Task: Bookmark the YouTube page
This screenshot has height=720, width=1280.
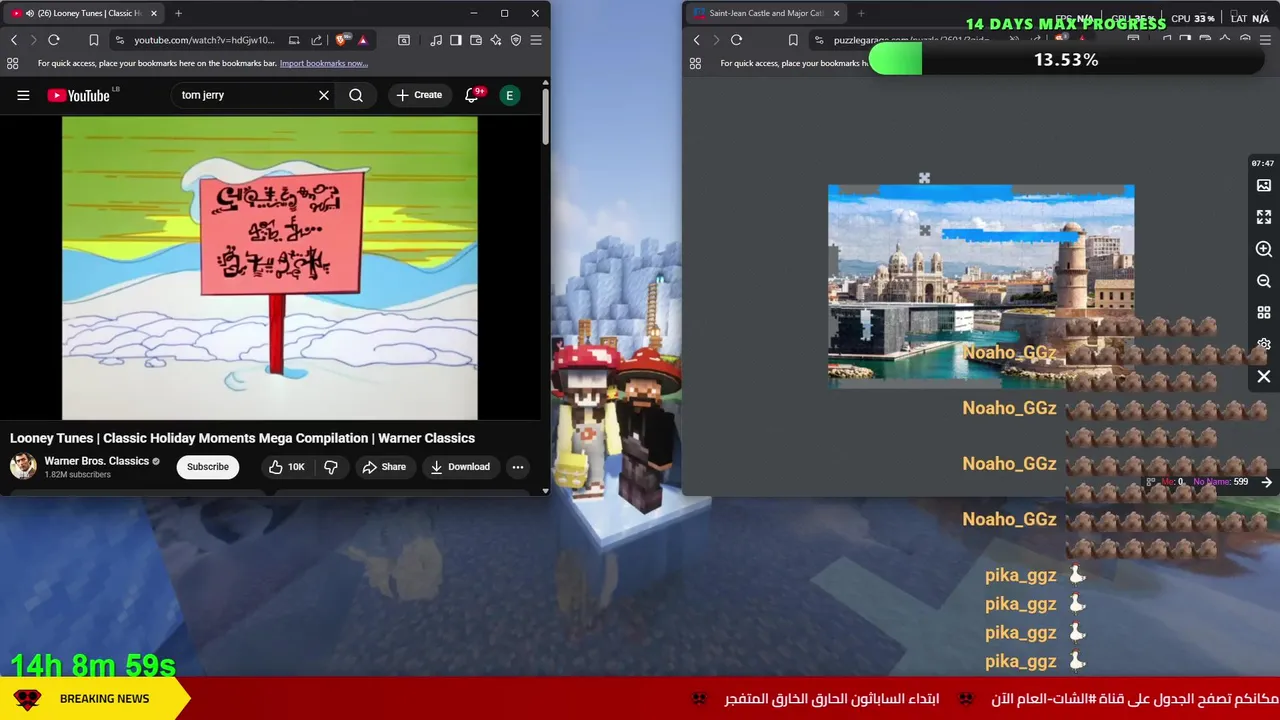Action: (93, 40)
